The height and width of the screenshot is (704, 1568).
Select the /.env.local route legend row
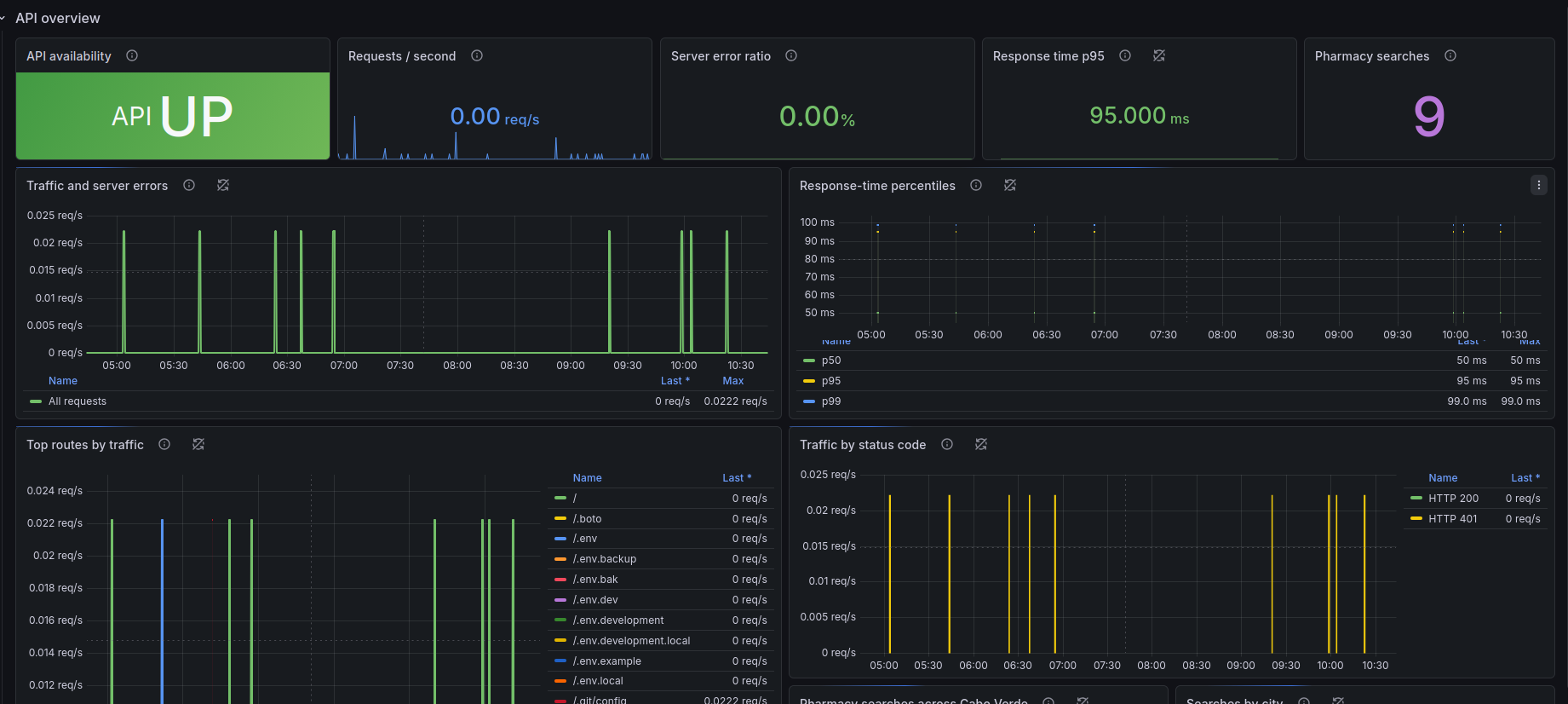tap(661, 681)
